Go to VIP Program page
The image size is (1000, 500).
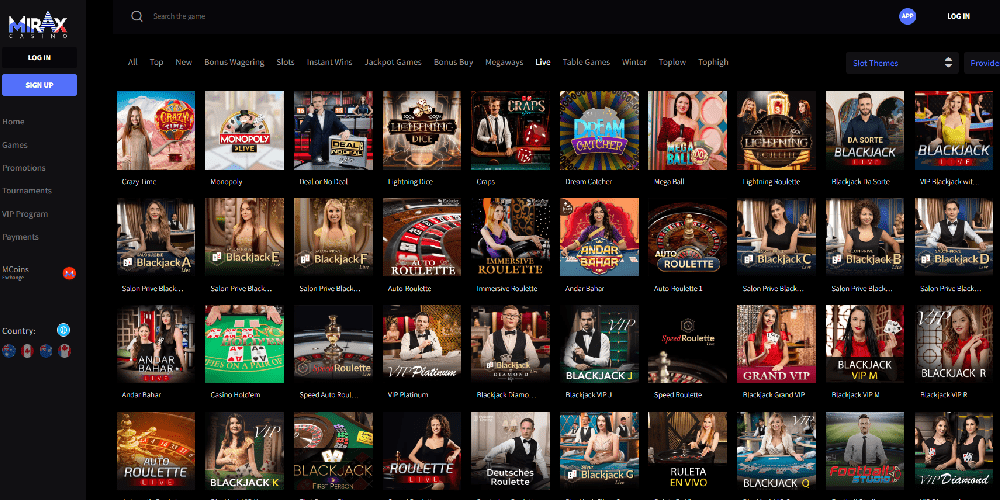[x=25, y=214]
